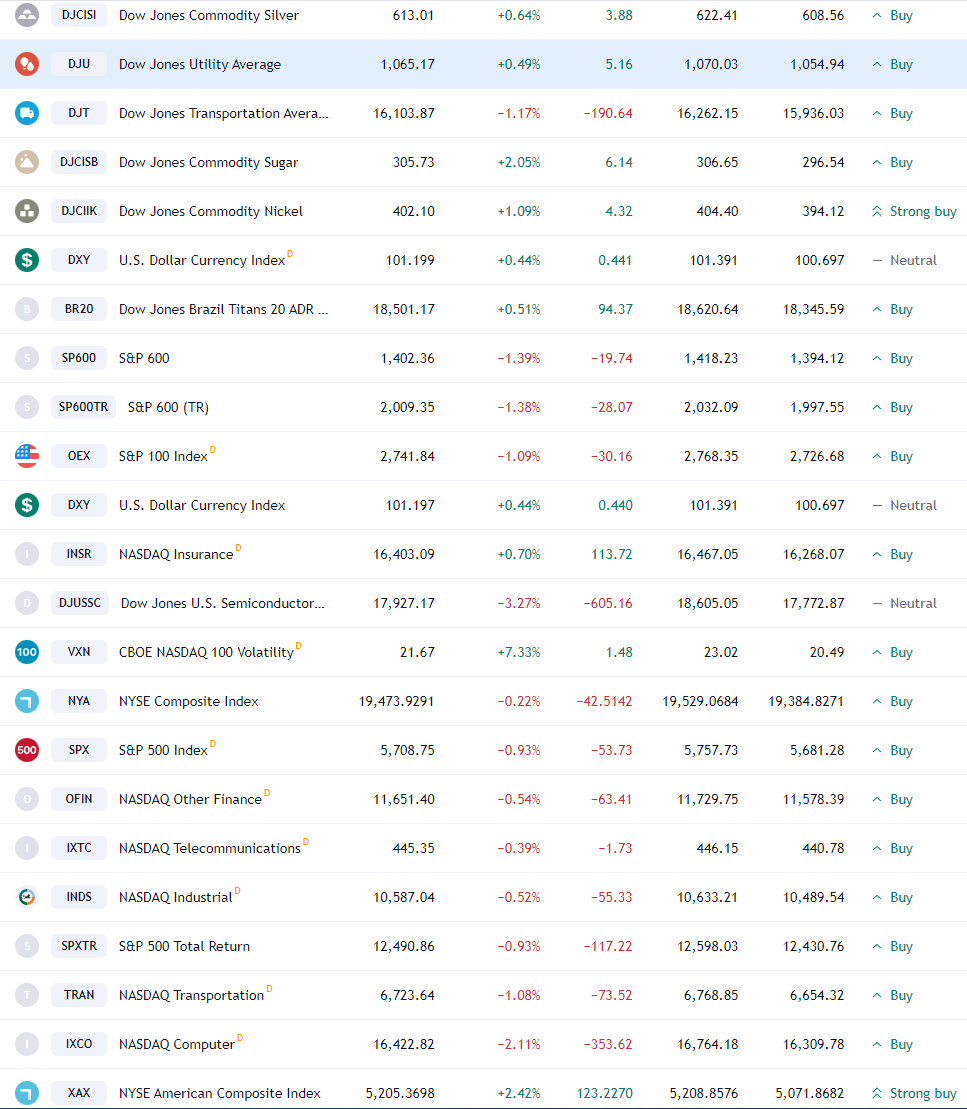Click price 402.10 in Nickel row
Image resolution: width=967 pixels, height=1109 pixels.
pos(414,211)
